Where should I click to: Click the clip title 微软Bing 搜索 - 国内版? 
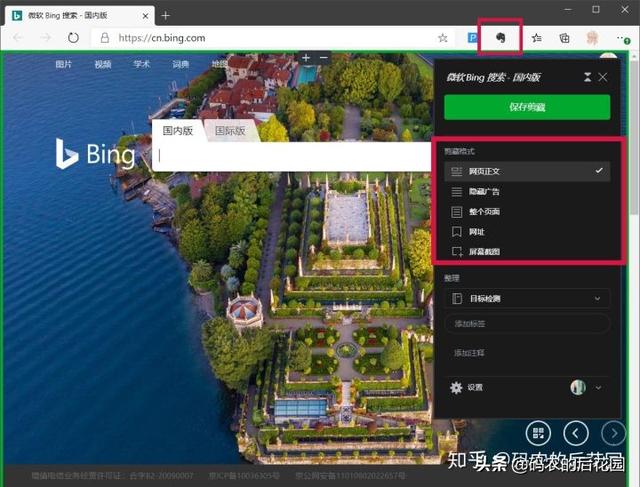(493, 77)
